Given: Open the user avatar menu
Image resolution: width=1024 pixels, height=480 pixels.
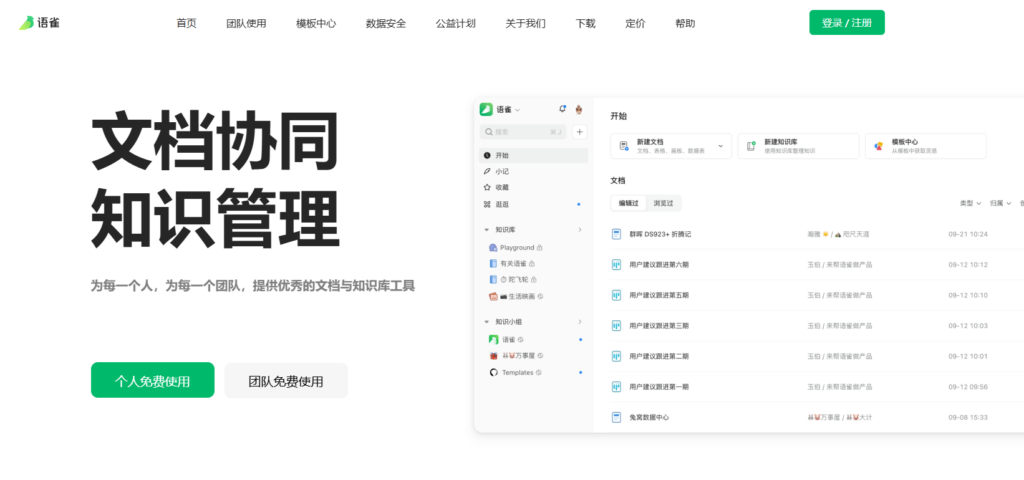Looking at the screenshot, I should coord(579,109).
